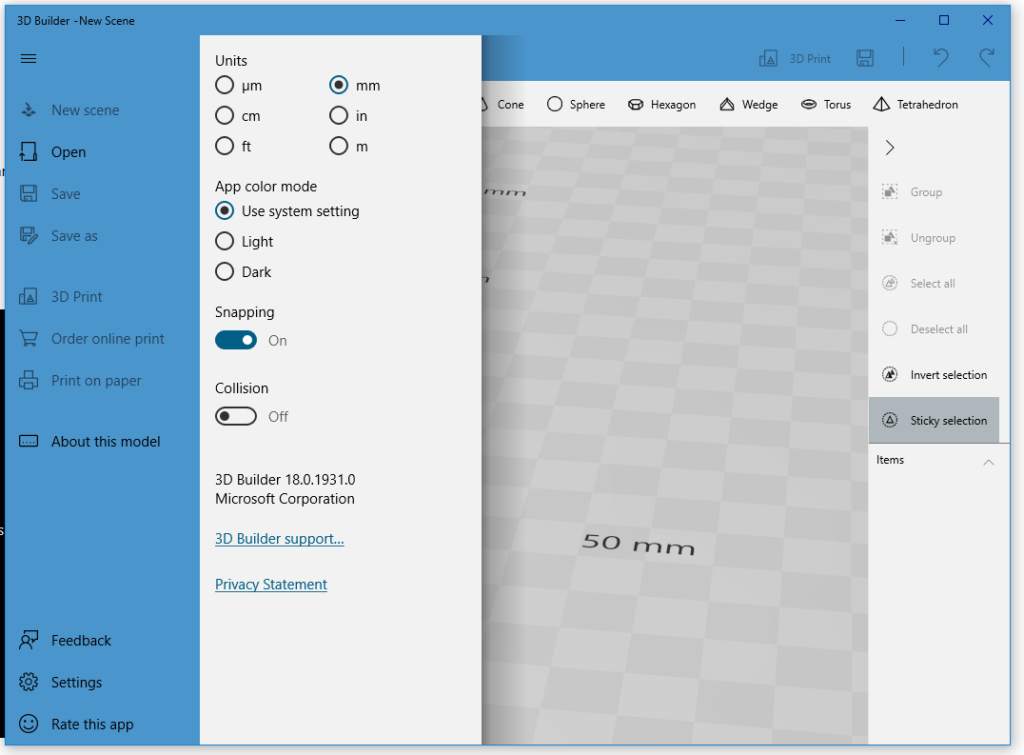Click the Ungroup button
Image resolution: width=1024 pixels, height=755 pixels.
pos(919,238)
